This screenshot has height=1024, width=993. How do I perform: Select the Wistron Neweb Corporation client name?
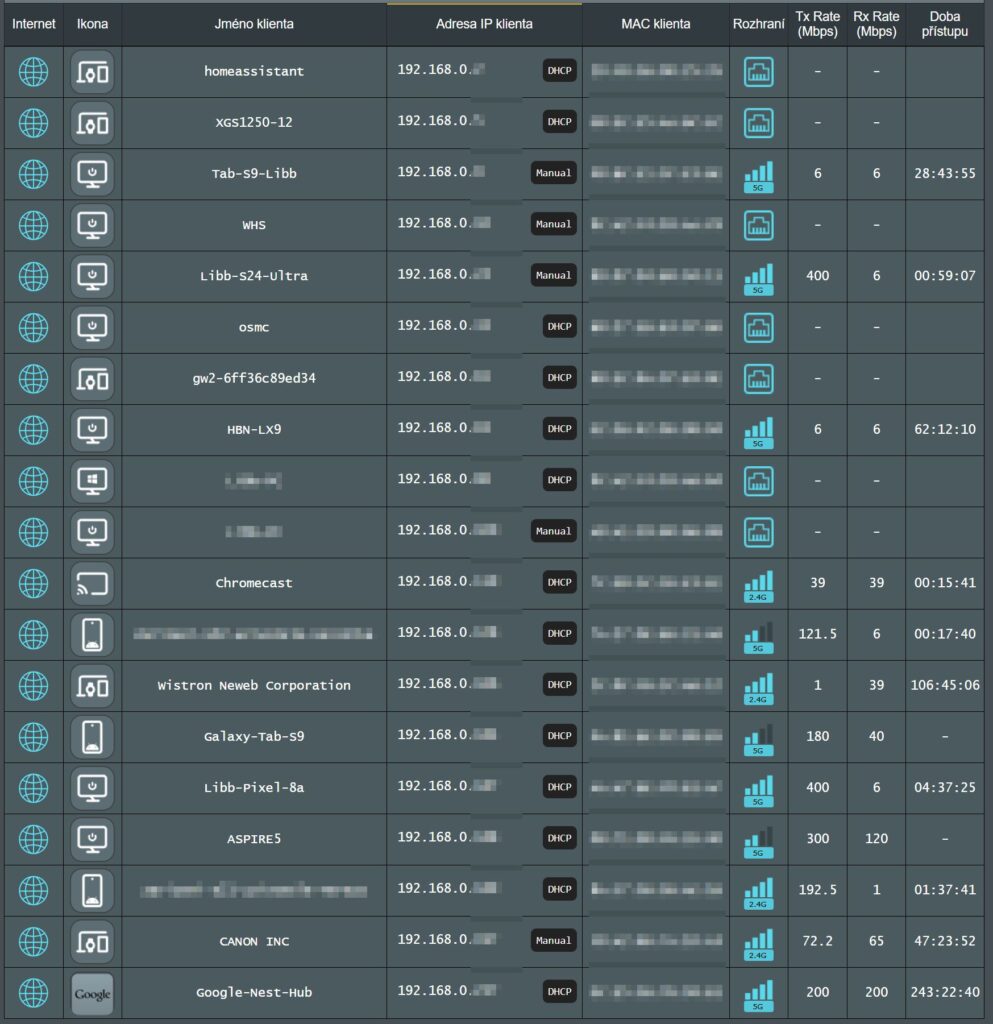click(x=254, y=685)
